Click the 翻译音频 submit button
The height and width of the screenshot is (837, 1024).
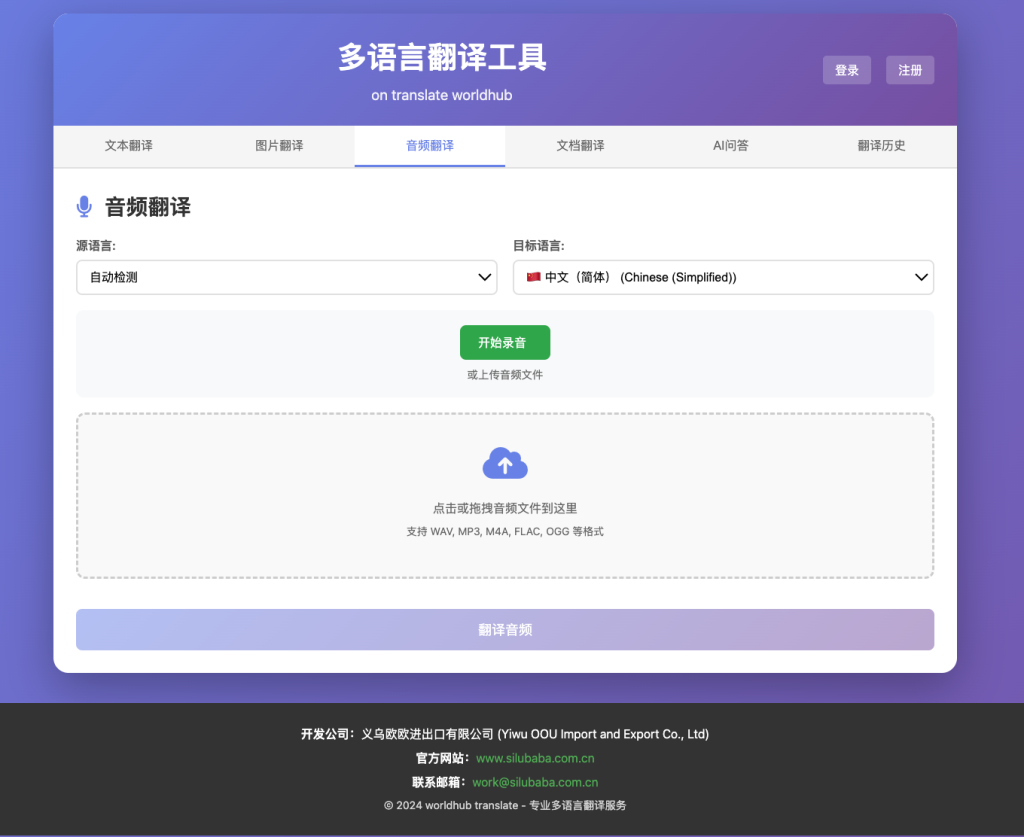pyautogui.click(x=505, y=630)
